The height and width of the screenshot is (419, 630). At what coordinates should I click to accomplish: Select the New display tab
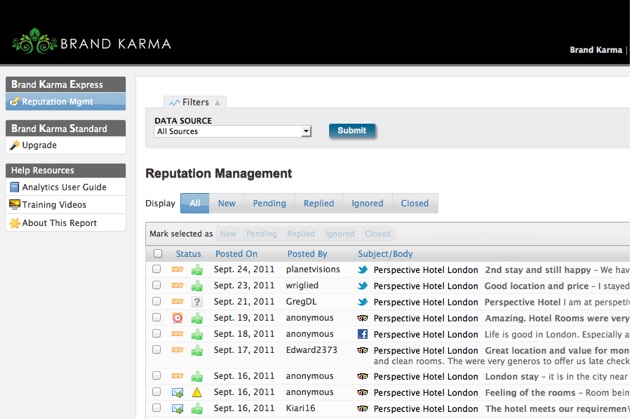click(227, 203)
